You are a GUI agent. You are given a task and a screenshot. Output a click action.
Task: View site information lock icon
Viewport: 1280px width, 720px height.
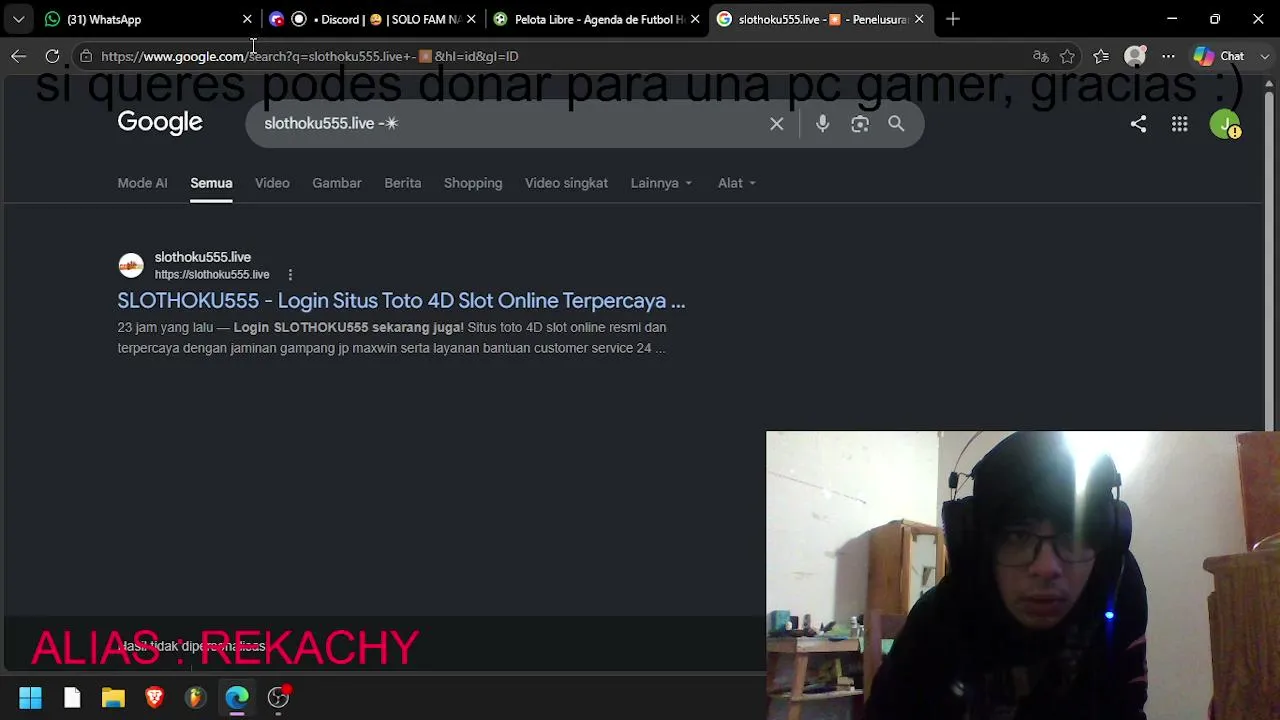[x=86, y=56]
